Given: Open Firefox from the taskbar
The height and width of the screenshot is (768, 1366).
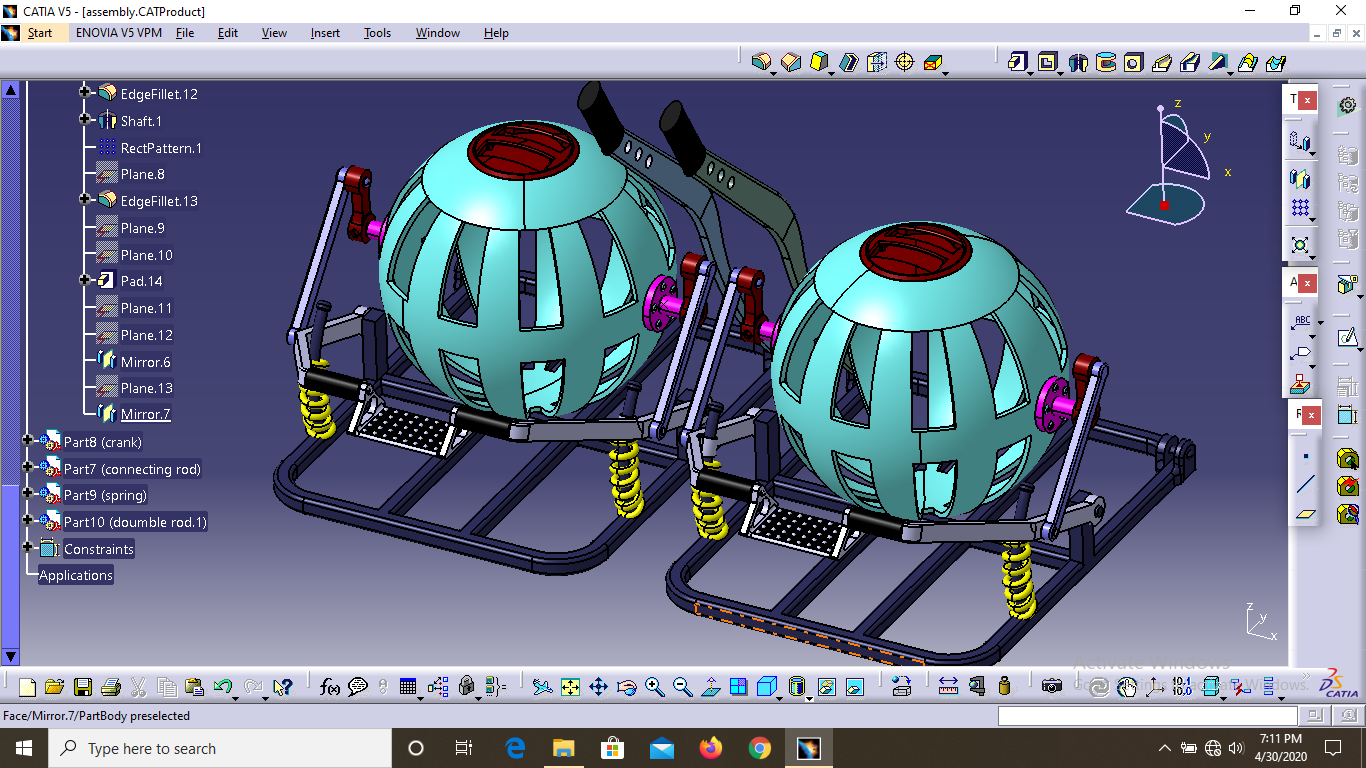Looking at the screenshot, I should [x=711, y=748].
